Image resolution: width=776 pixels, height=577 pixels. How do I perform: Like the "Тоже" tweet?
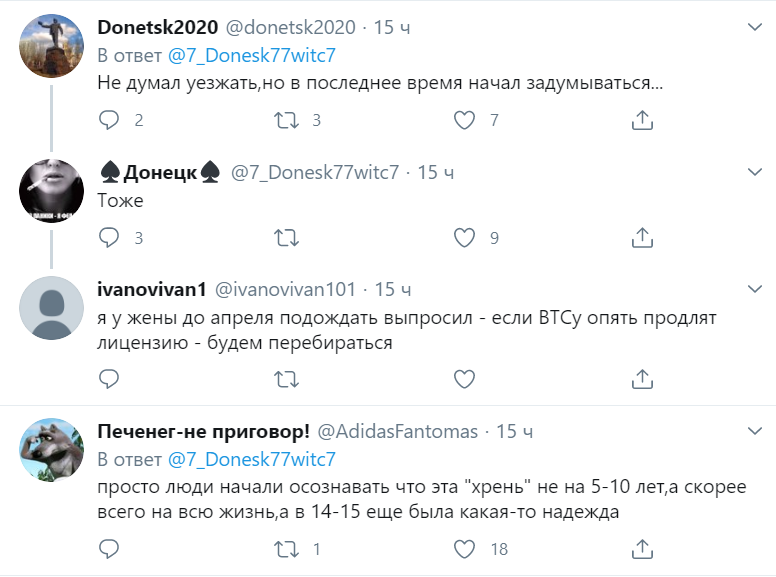[464, 238]
